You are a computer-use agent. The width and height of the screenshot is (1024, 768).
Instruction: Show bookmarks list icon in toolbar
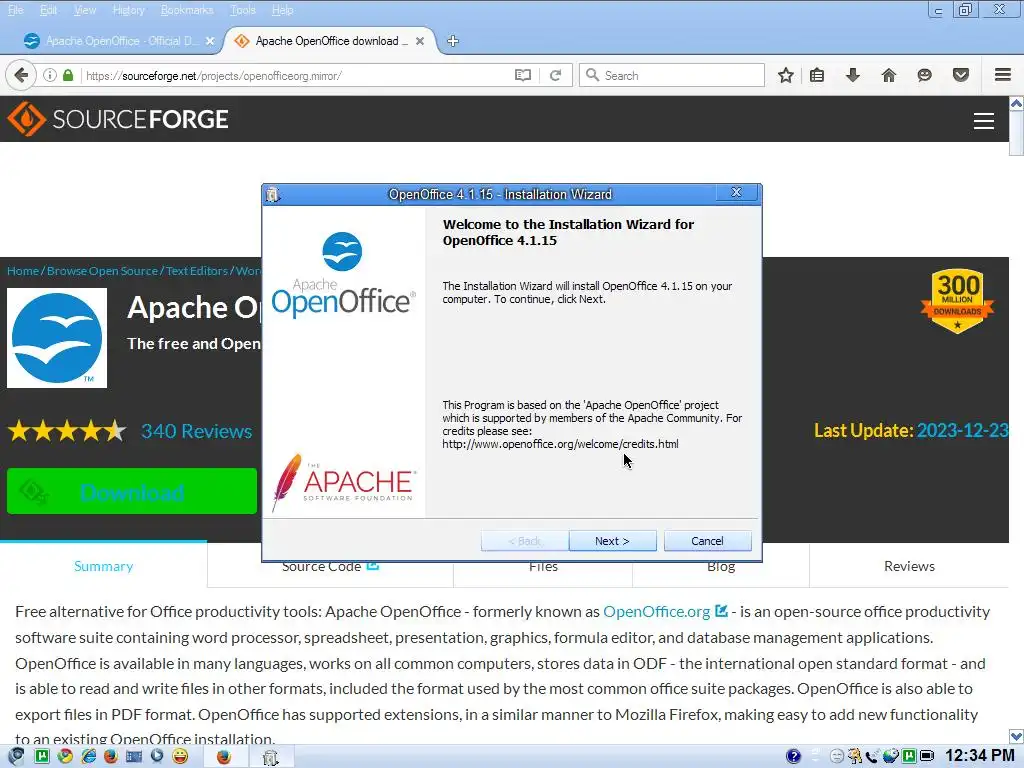pos(817,75)
